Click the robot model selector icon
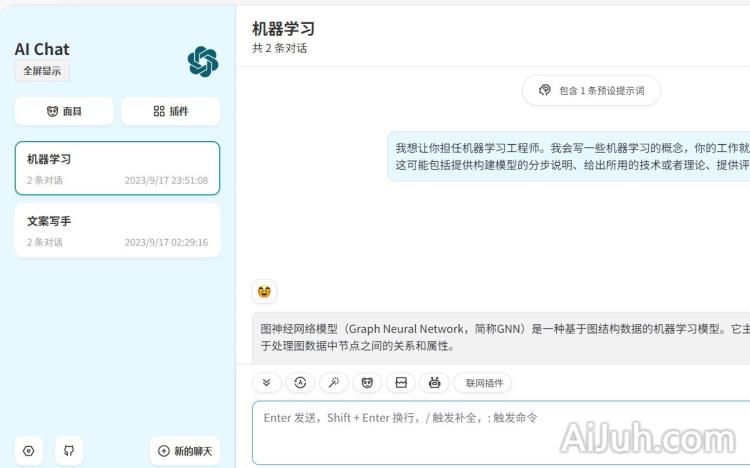Image resolution: width=750 pixels, height=468 pixels. tap(434, 383)
